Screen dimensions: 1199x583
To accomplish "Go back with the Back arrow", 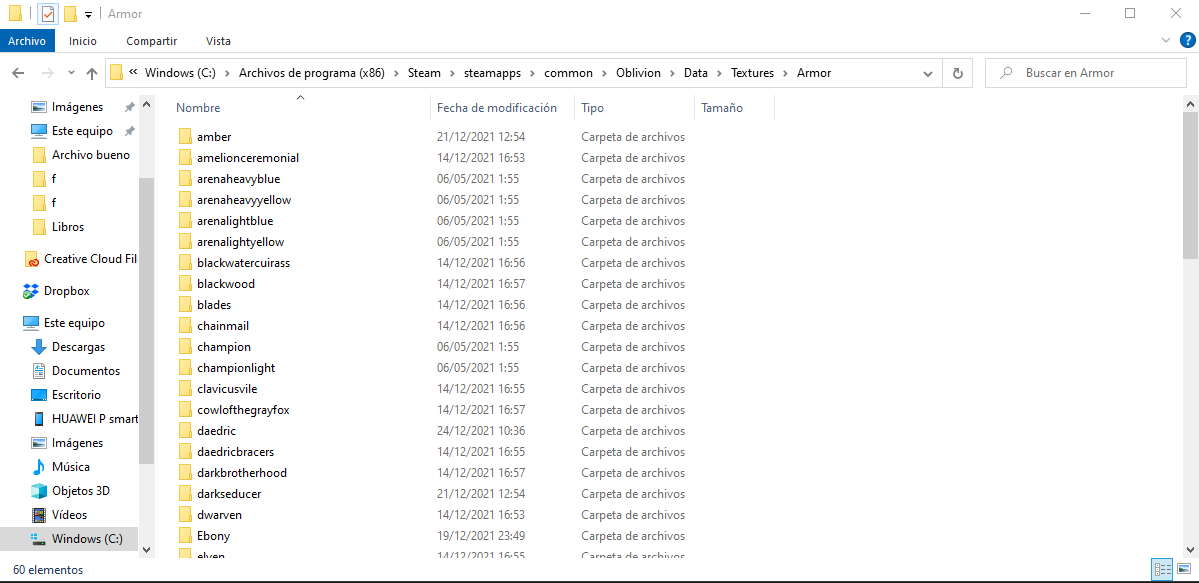I will pyautogui.click(x=18, y=73).
